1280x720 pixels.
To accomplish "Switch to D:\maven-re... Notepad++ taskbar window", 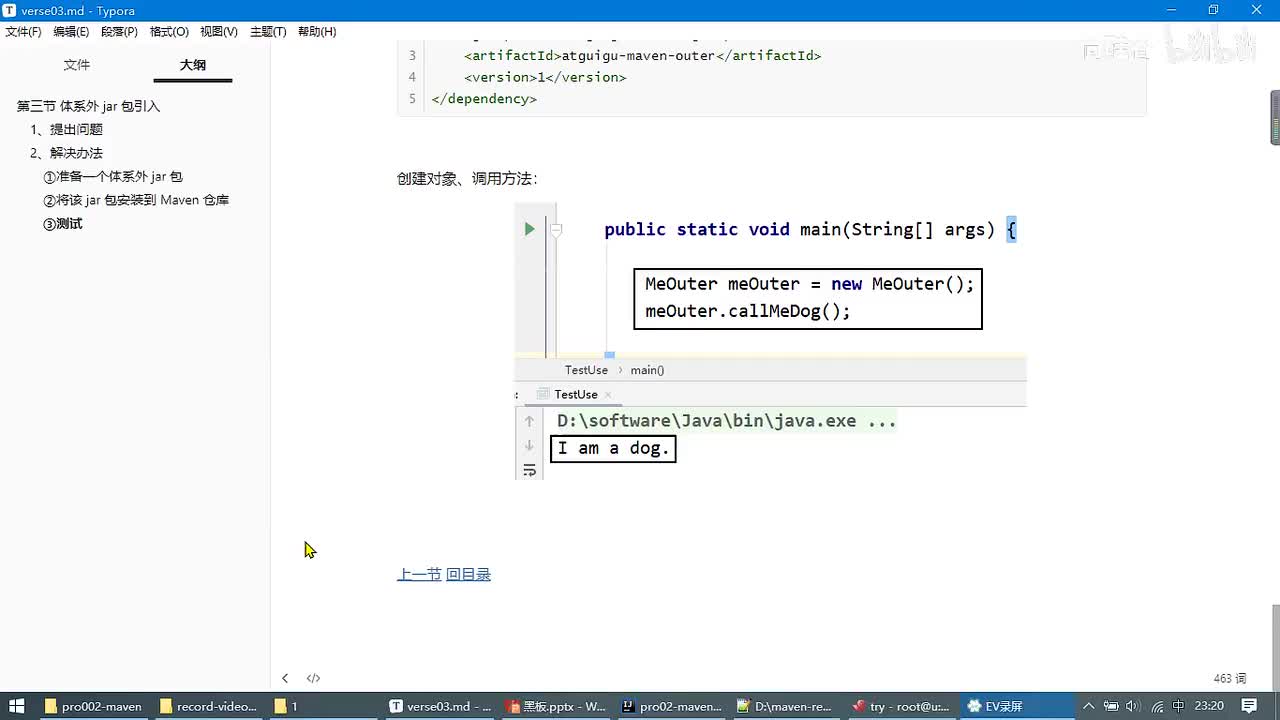I will tap(786, 706).
